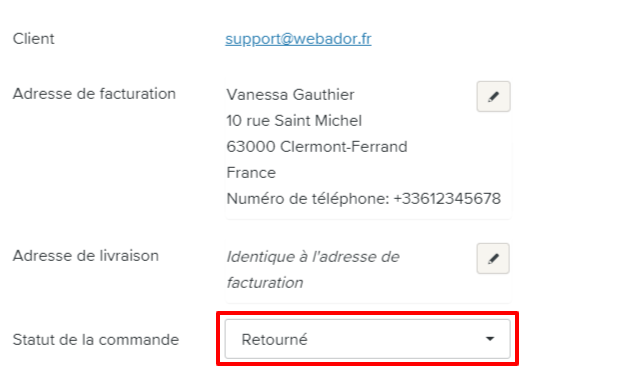Edit the delivery address with pencil icon
Image resolution: width=634 pixels, height=366 pixels.
pos(493,259)
